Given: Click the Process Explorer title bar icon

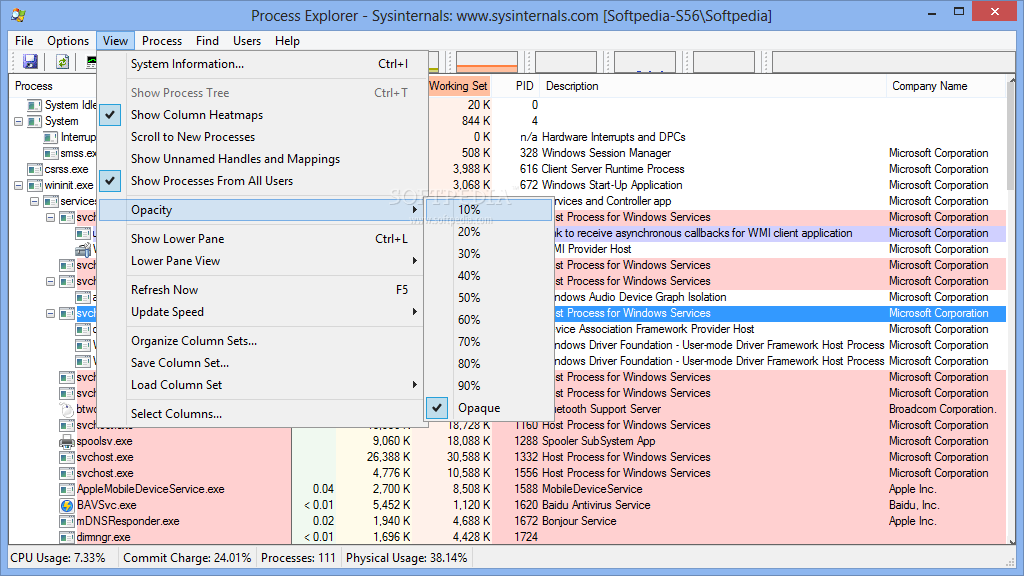Looking at the screenshot, I should [18, 14].
